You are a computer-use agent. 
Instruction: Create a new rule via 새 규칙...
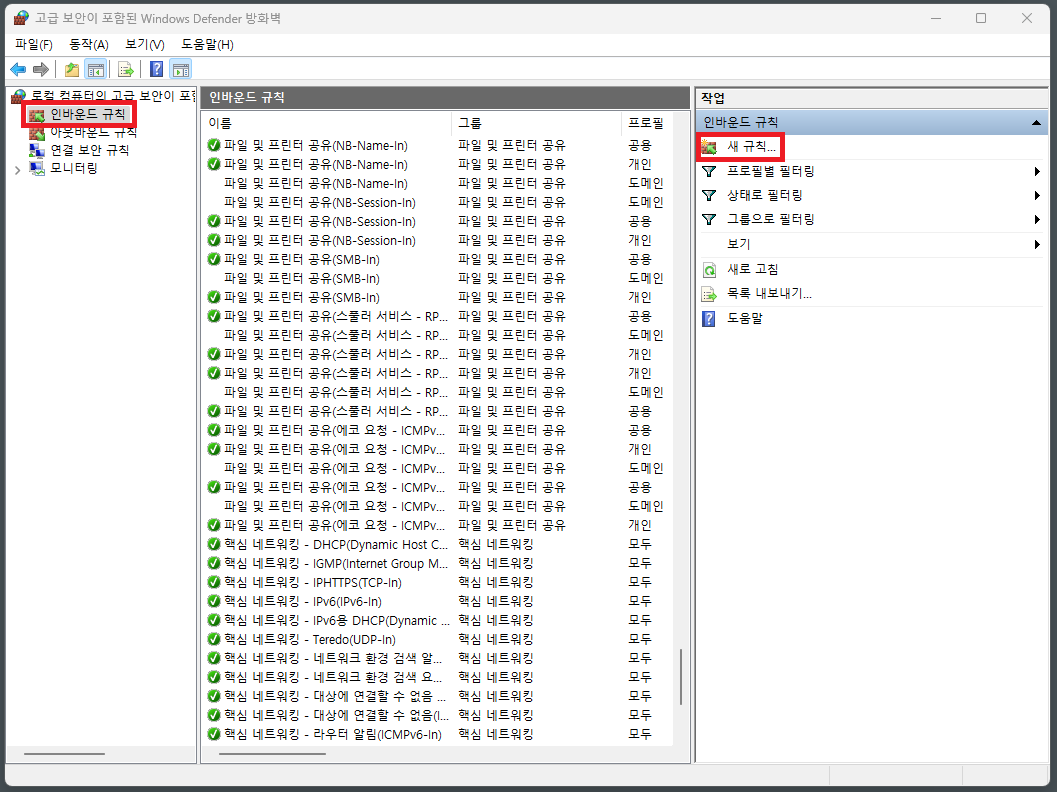pyautogui.click(x=752, y=146)
